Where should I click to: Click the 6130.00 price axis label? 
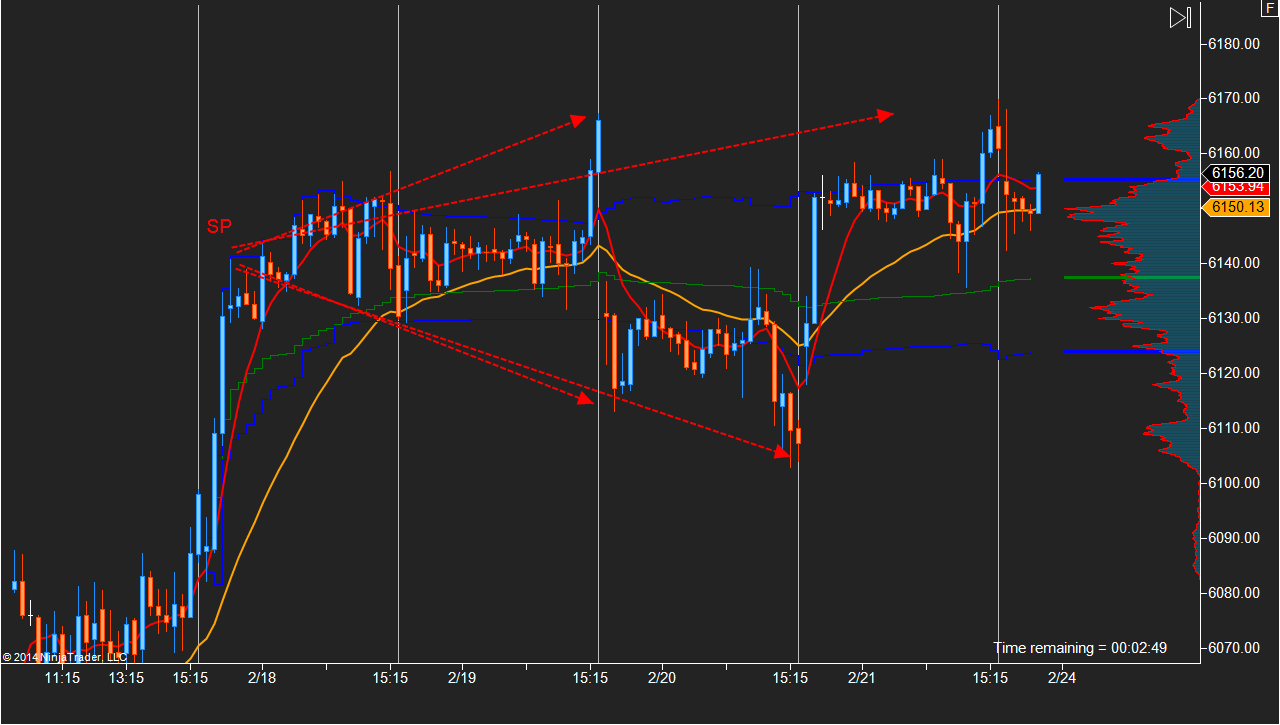(x=1233, y=319)
